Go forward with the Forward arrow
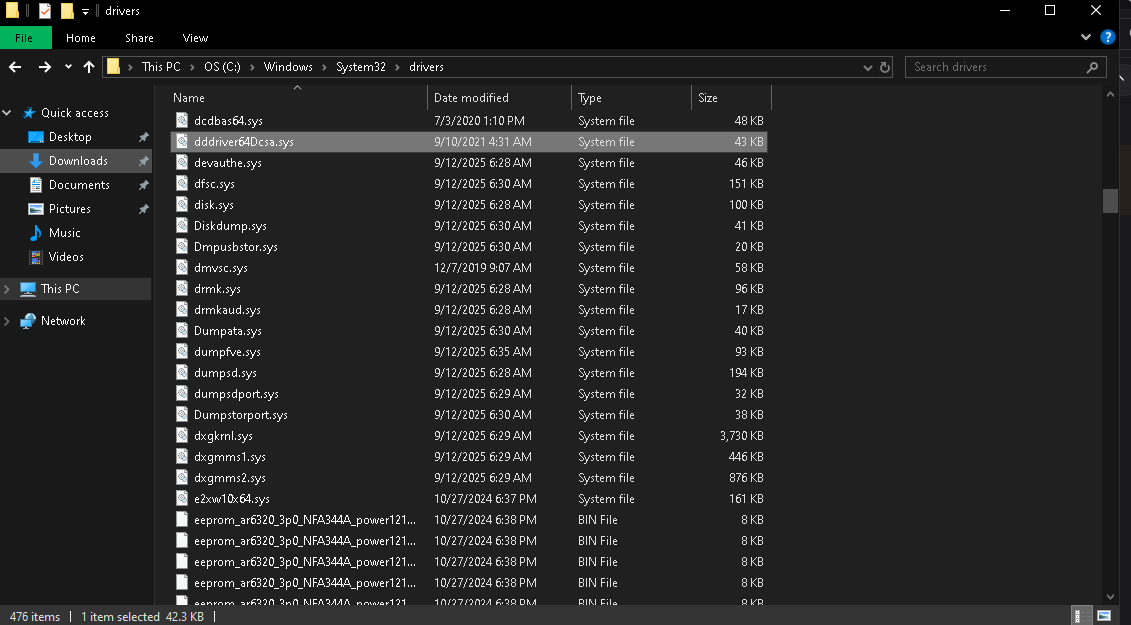 coord(45,67)
